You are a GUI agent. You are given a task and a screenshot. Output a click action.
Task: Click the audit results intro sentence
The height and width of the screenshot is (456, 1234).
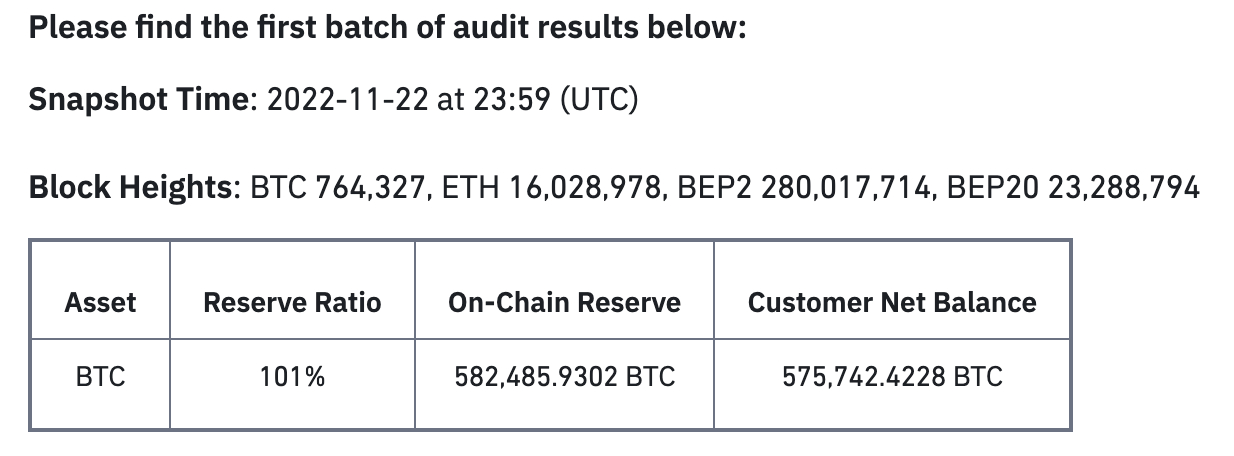pyautogui.click(x=387, y=27)
